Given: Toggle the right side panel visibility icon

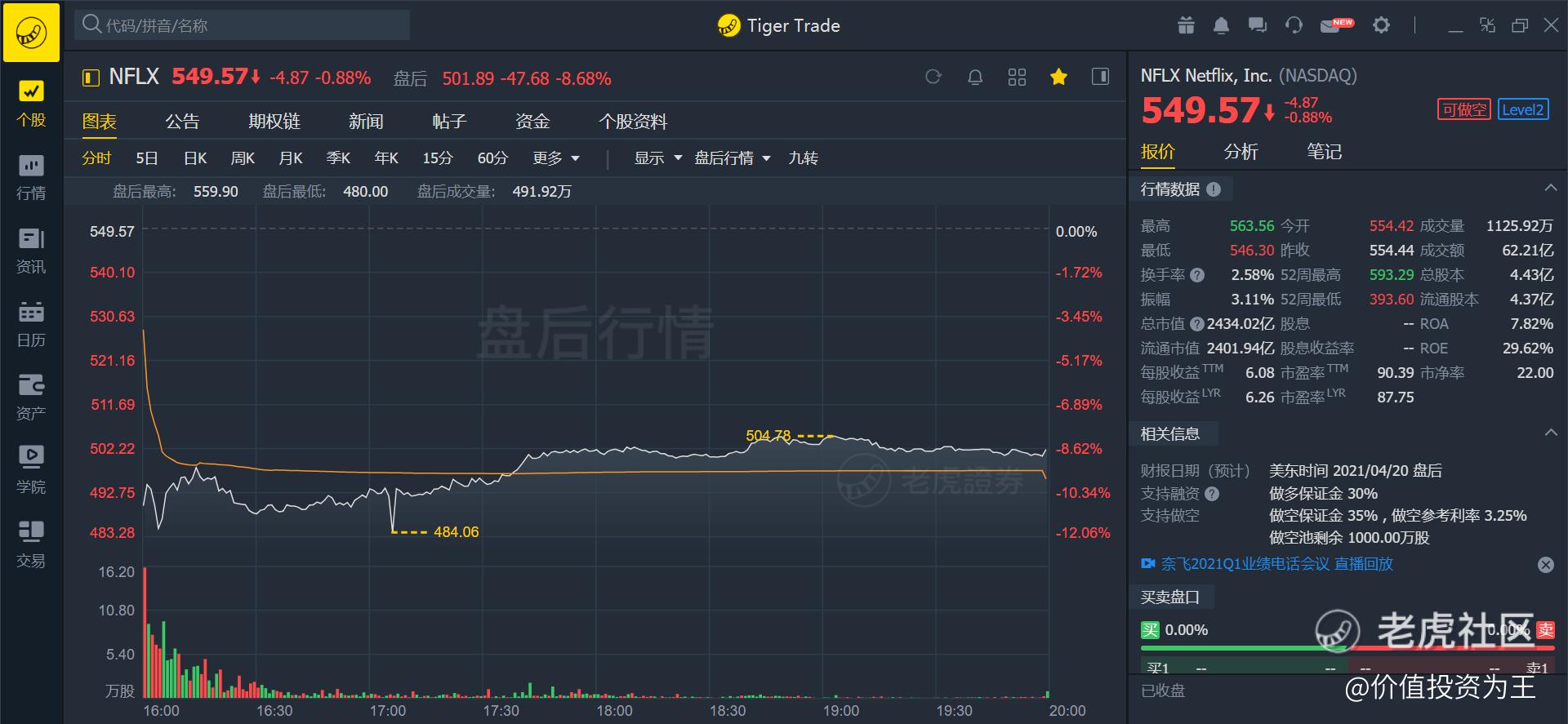Looking at the screenshot, I should point(1100,77).
